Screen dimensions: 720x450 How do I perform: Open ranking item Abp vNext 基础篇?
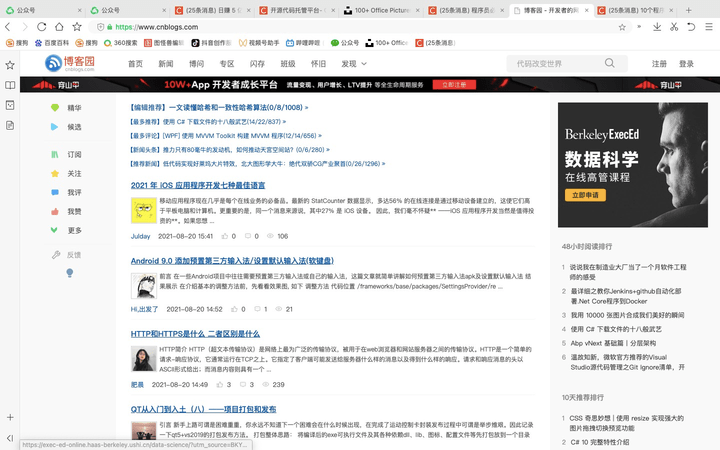click(613, 343)
